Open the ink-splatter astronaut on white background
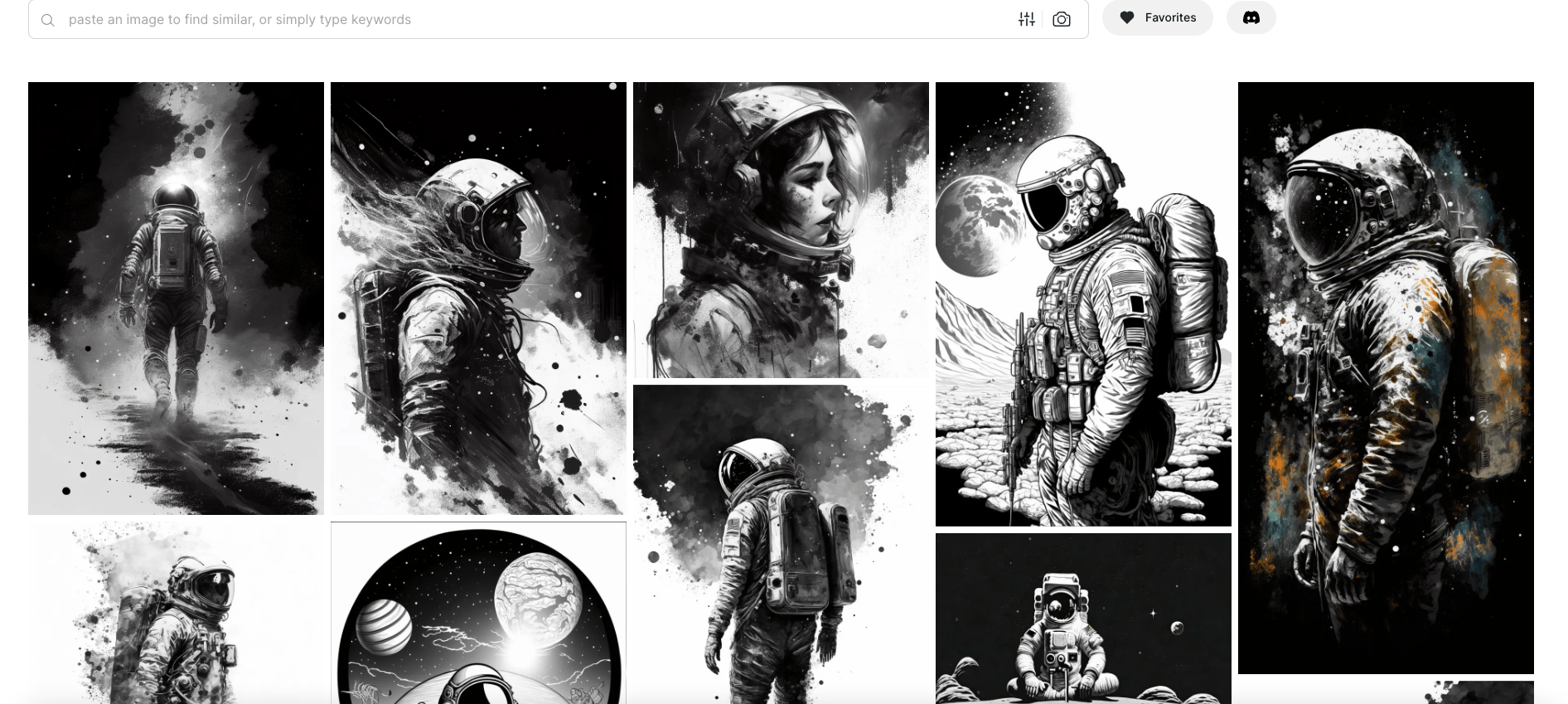1568x704 pixels. (x=176, y=613)
